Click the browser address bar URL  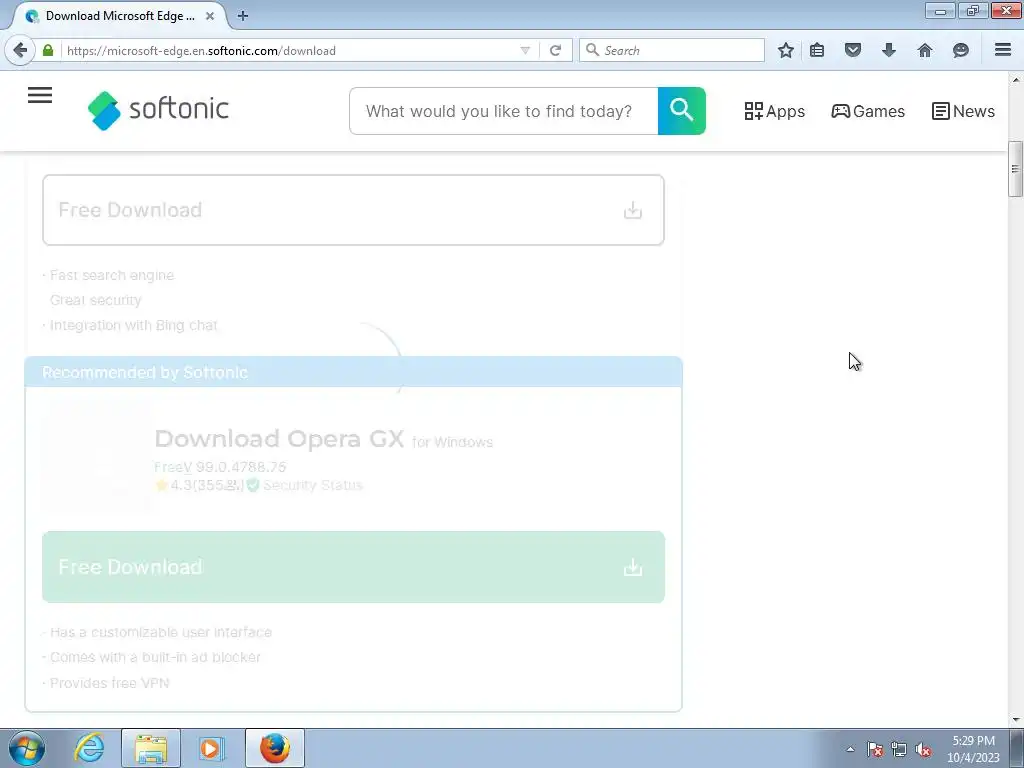(x=287, y=50)
